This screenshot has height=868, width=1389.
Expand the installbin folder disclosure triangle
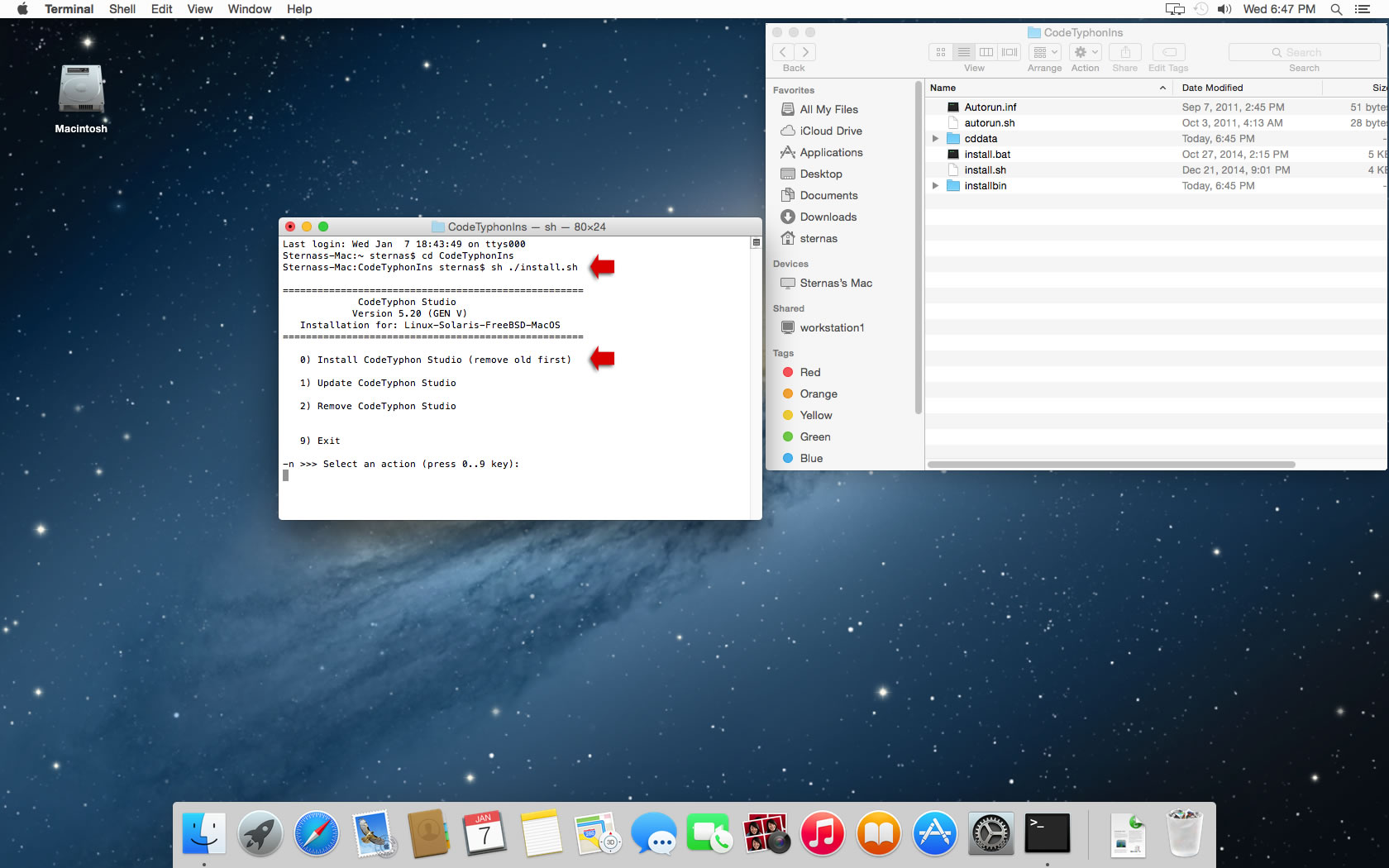click(935, 186)
